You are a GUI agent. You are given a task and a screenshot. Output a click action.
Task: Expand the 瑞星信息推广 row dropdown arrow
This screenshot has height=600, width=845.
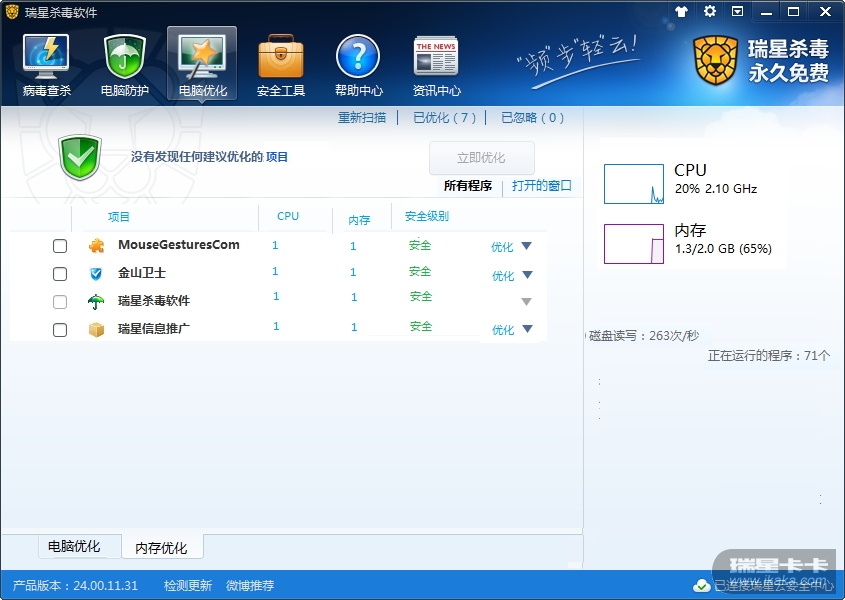(528, 329)
